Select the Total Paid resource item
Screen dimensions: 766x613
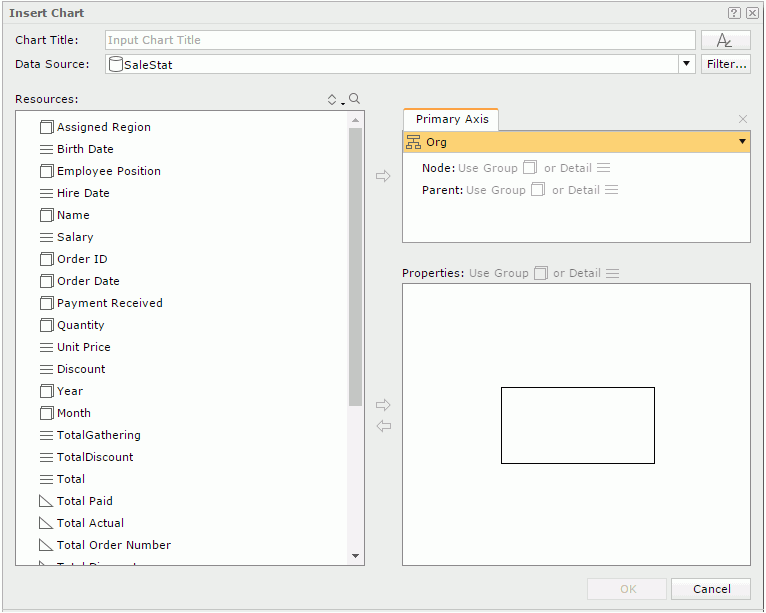click(84, 501)
